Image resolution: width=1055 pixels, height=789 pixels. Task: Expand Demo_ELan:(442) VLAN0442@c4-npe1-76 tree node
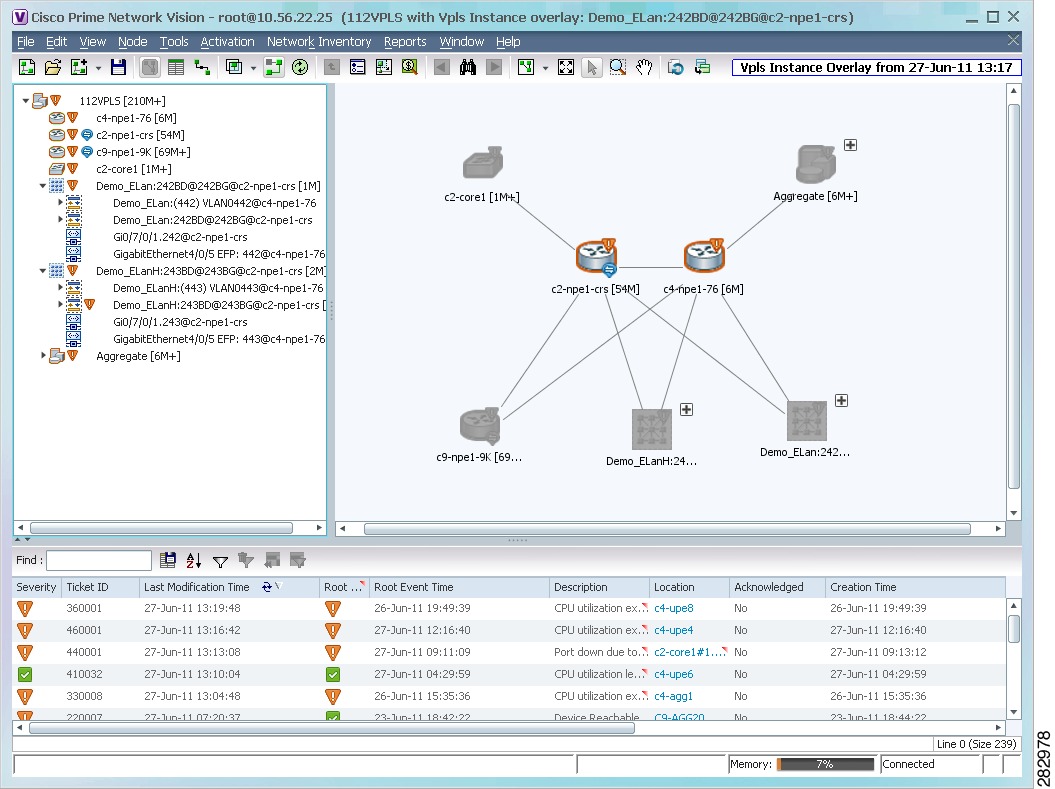pyautogui.click(x=60, y=202)
